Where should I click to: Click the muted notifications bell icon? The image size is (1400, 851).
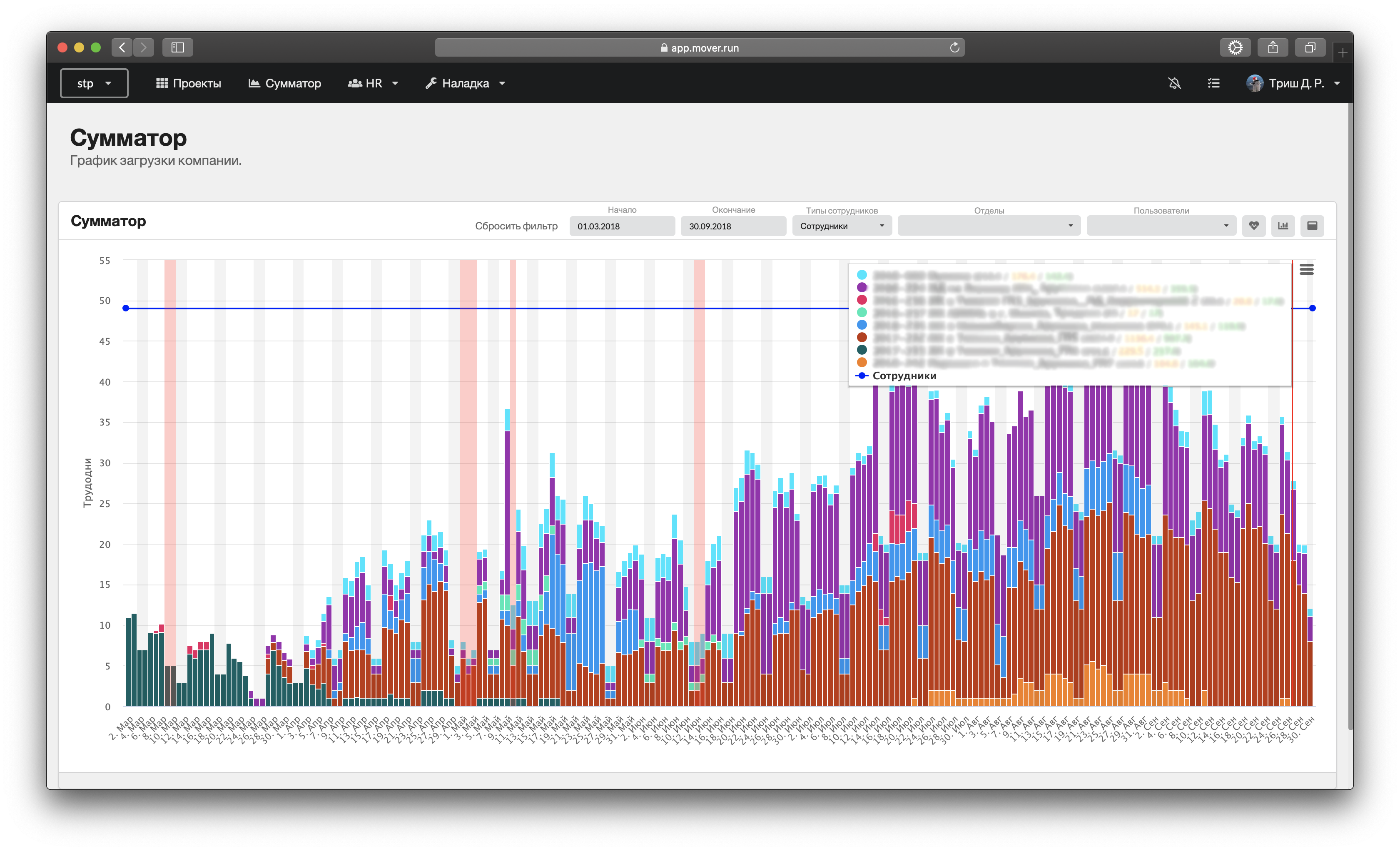1174,84
